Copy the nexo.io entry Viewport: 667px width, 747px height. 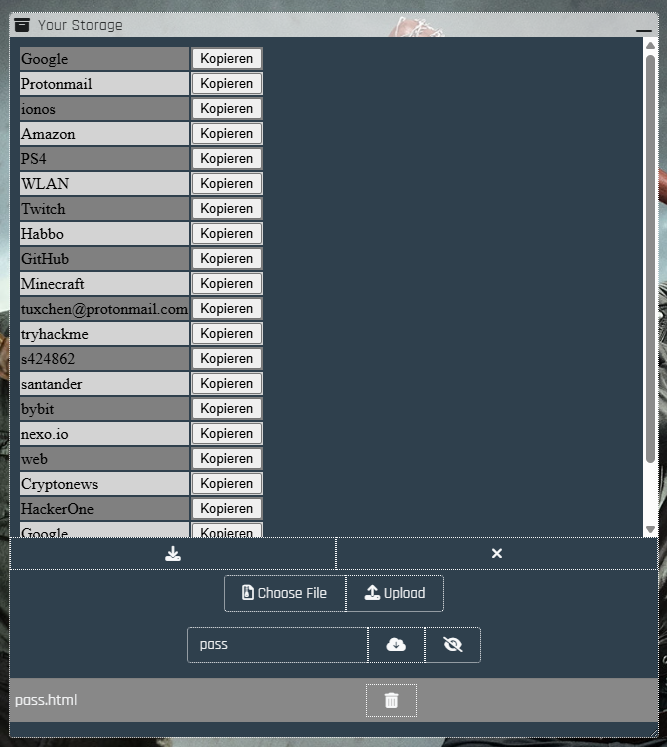click(227, 434)
